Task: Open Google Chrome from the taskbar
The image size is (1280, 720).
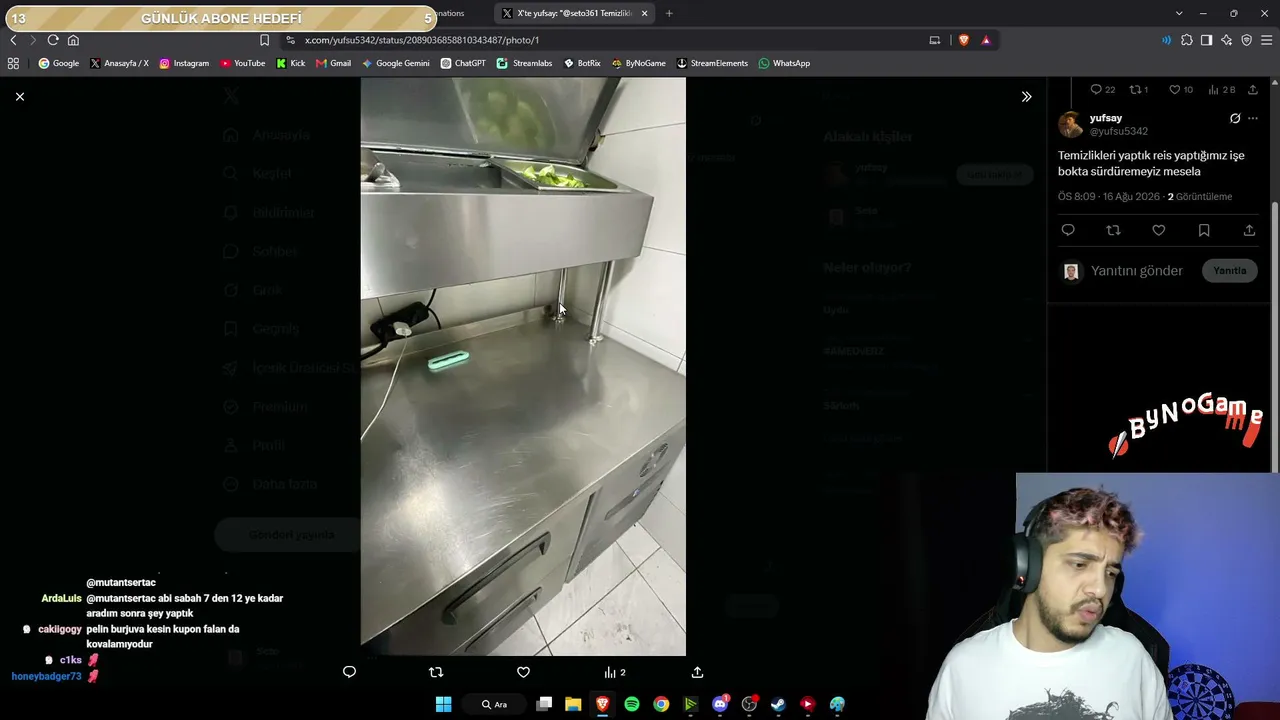Action: [661, 704]
